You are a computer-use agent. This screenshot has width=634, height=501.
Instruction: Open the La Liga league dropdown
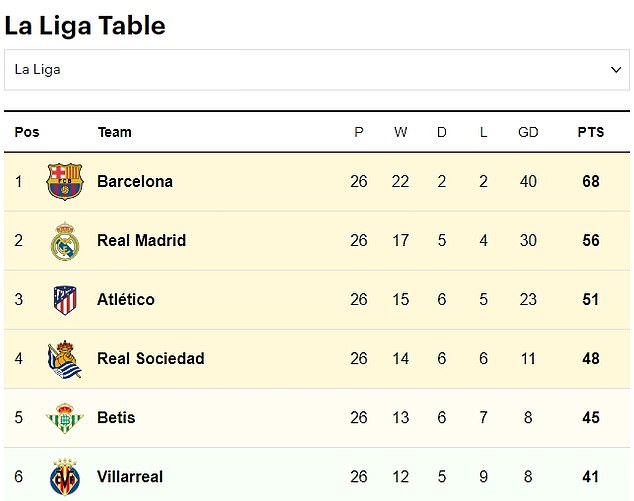coord(317,70)
